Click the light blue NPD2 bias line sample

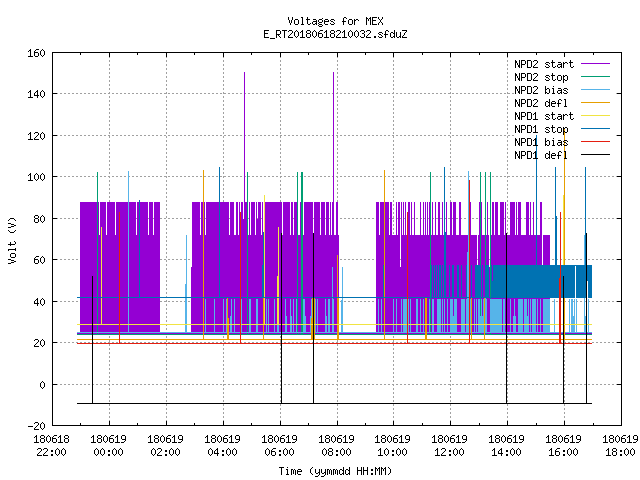(x=596, y=90)
